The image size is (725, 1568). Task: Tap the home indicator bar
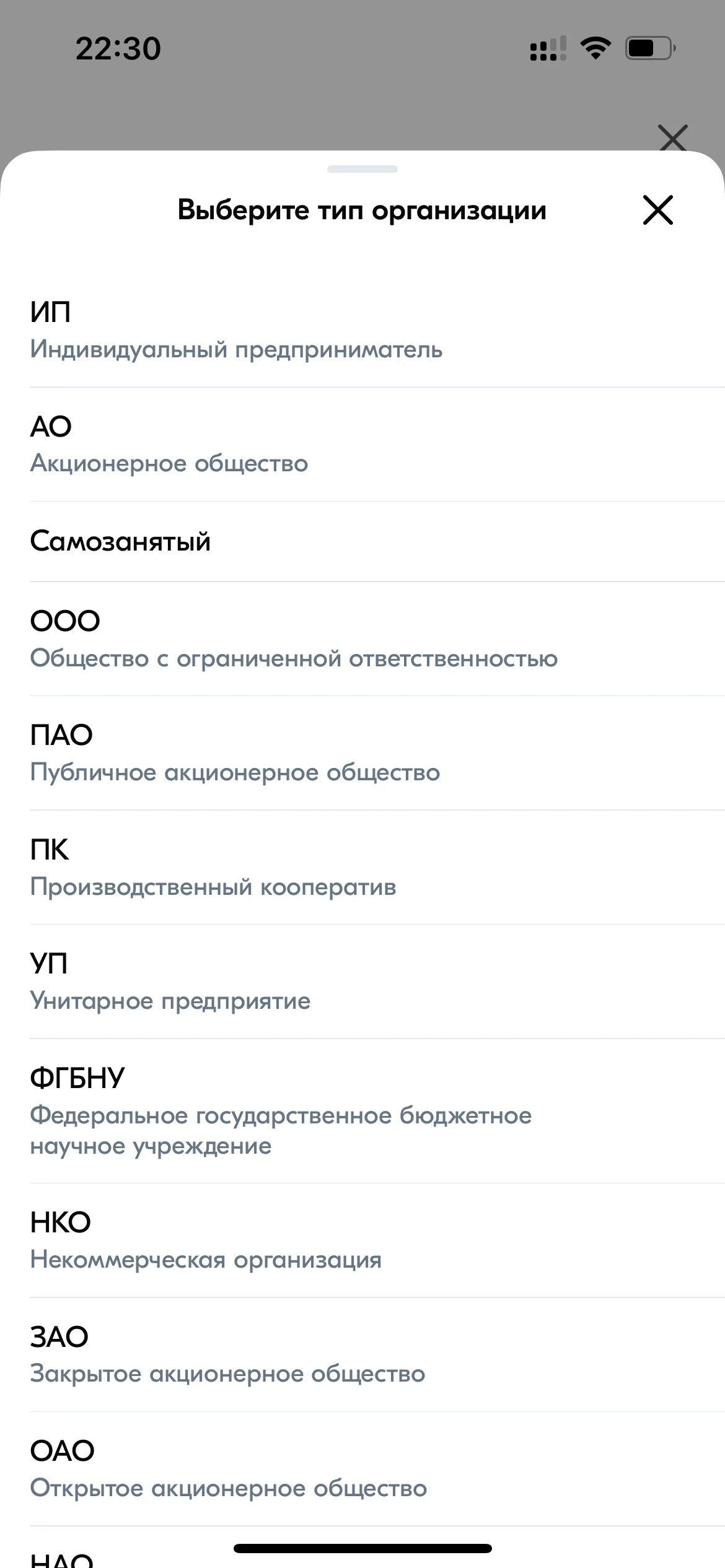click(x=362, y=1548)
